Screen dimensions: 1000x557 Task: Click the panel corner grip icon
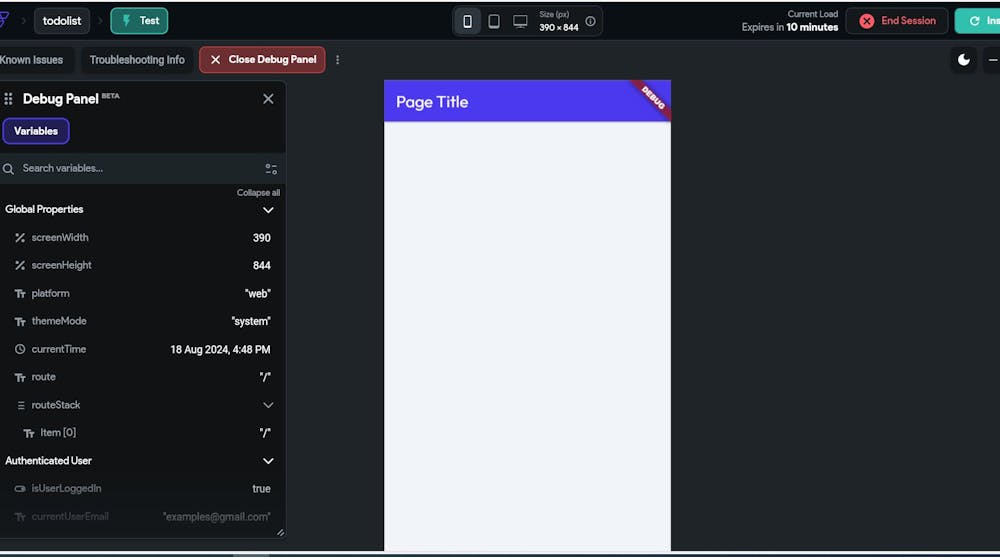[281, 533]
